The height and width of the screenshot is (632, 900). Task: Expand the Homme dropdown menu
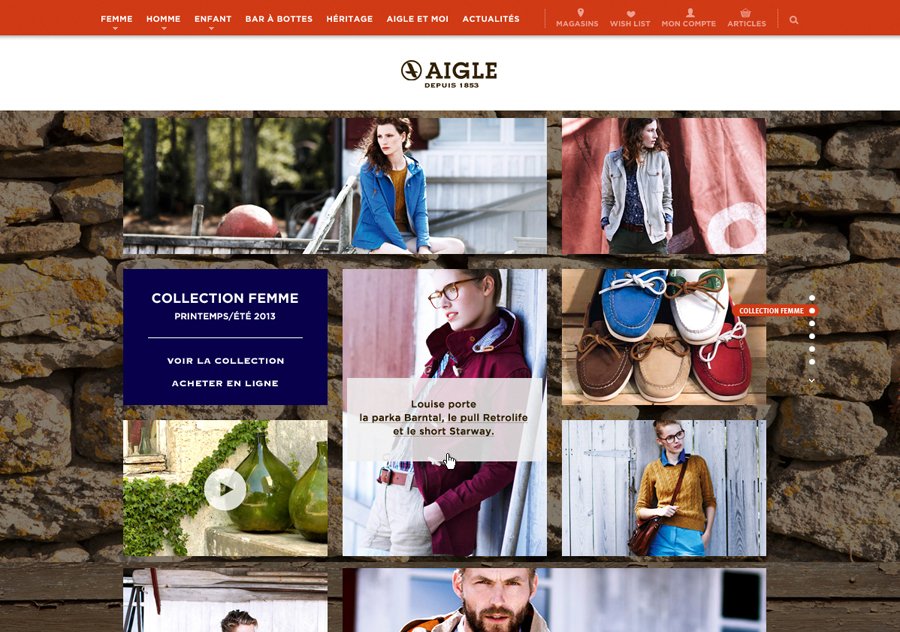(163, 20)
